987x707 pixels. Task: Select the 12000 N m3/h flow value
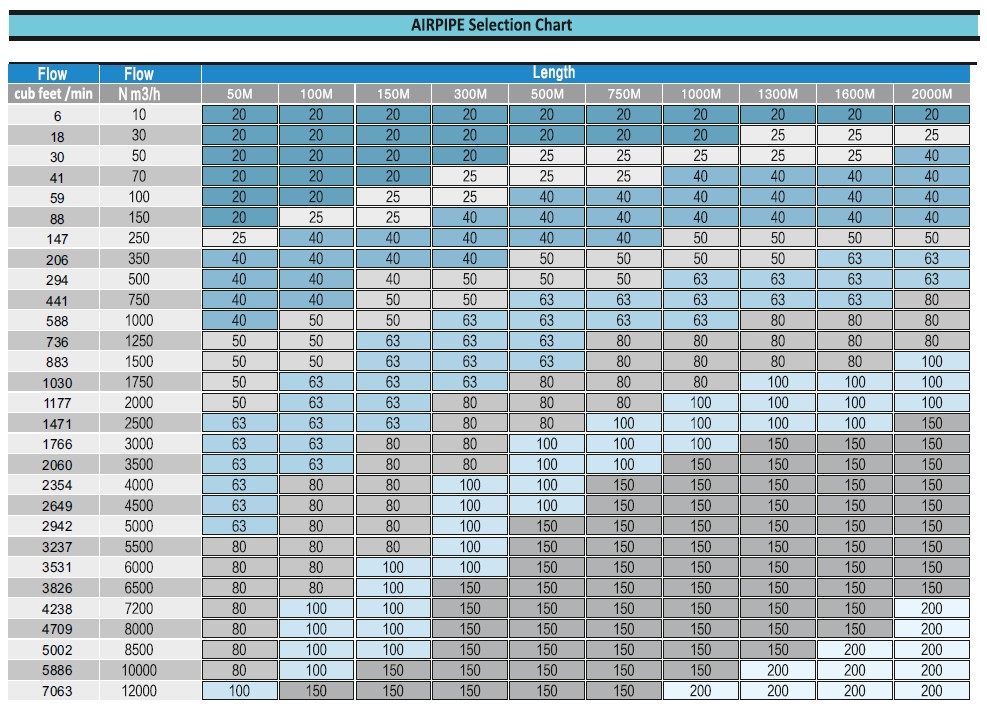coord(139,691)
